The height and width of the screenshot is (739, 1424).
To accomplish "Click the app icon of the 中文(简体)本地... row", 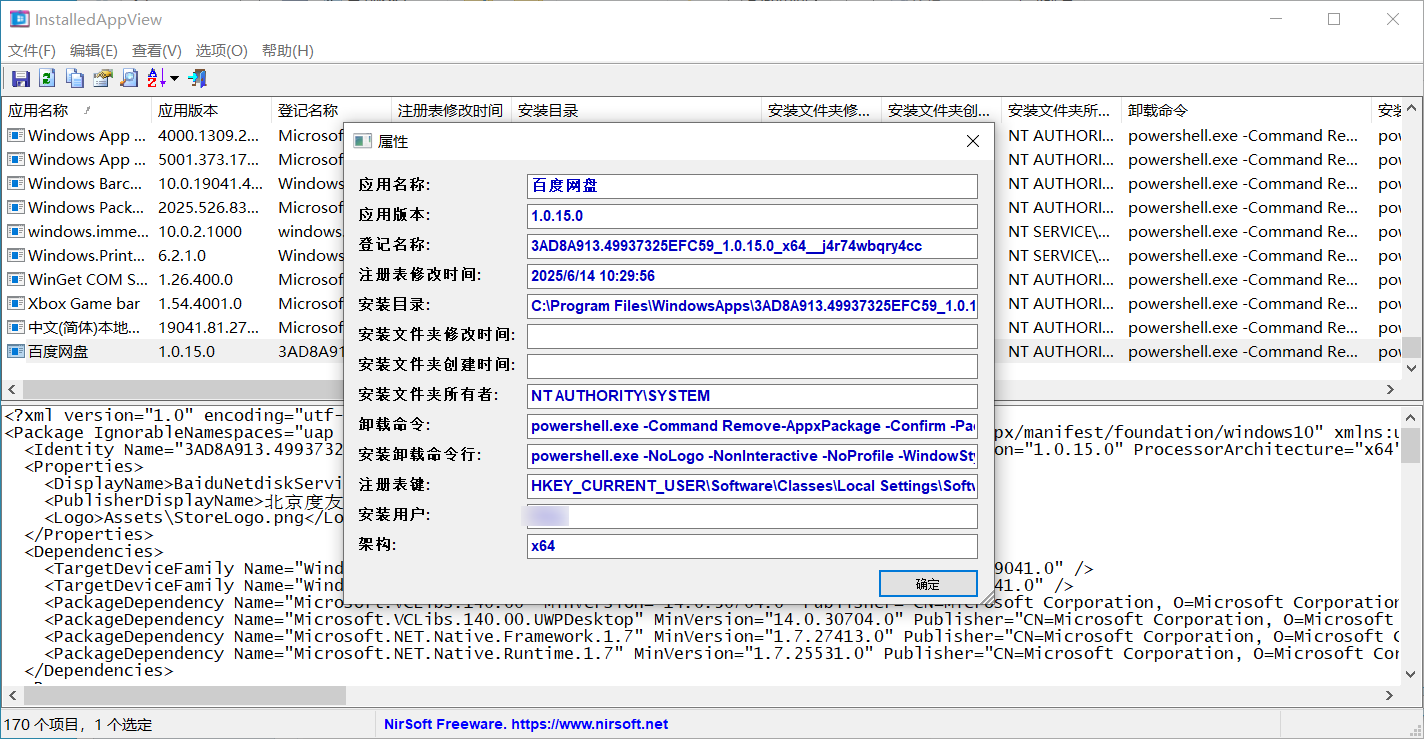I will (x=16, y=328).
